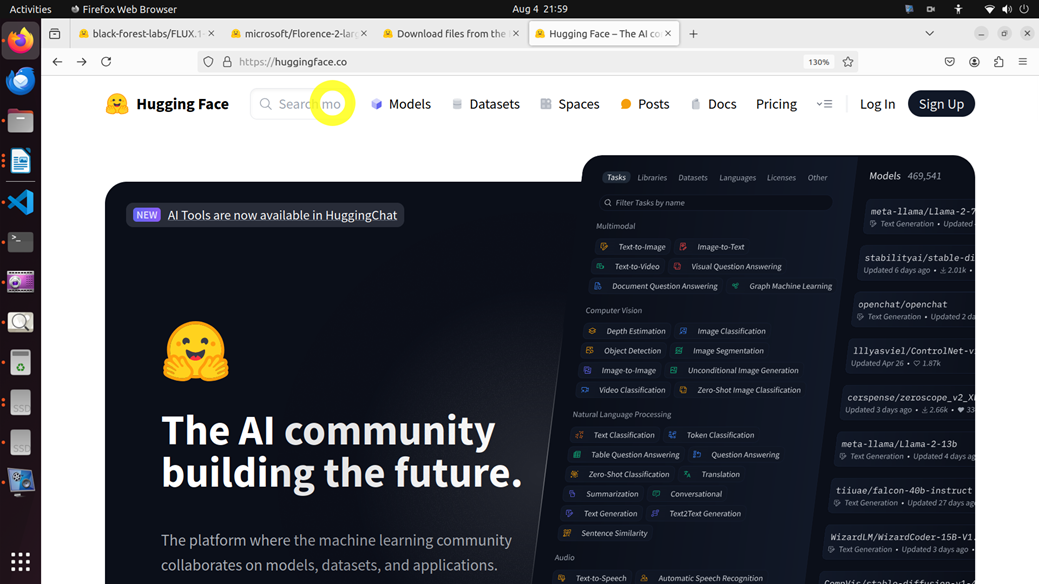Screen dimensions: 1039x584
Task: Open Datasets in the navigation bar
Action: 486,104
